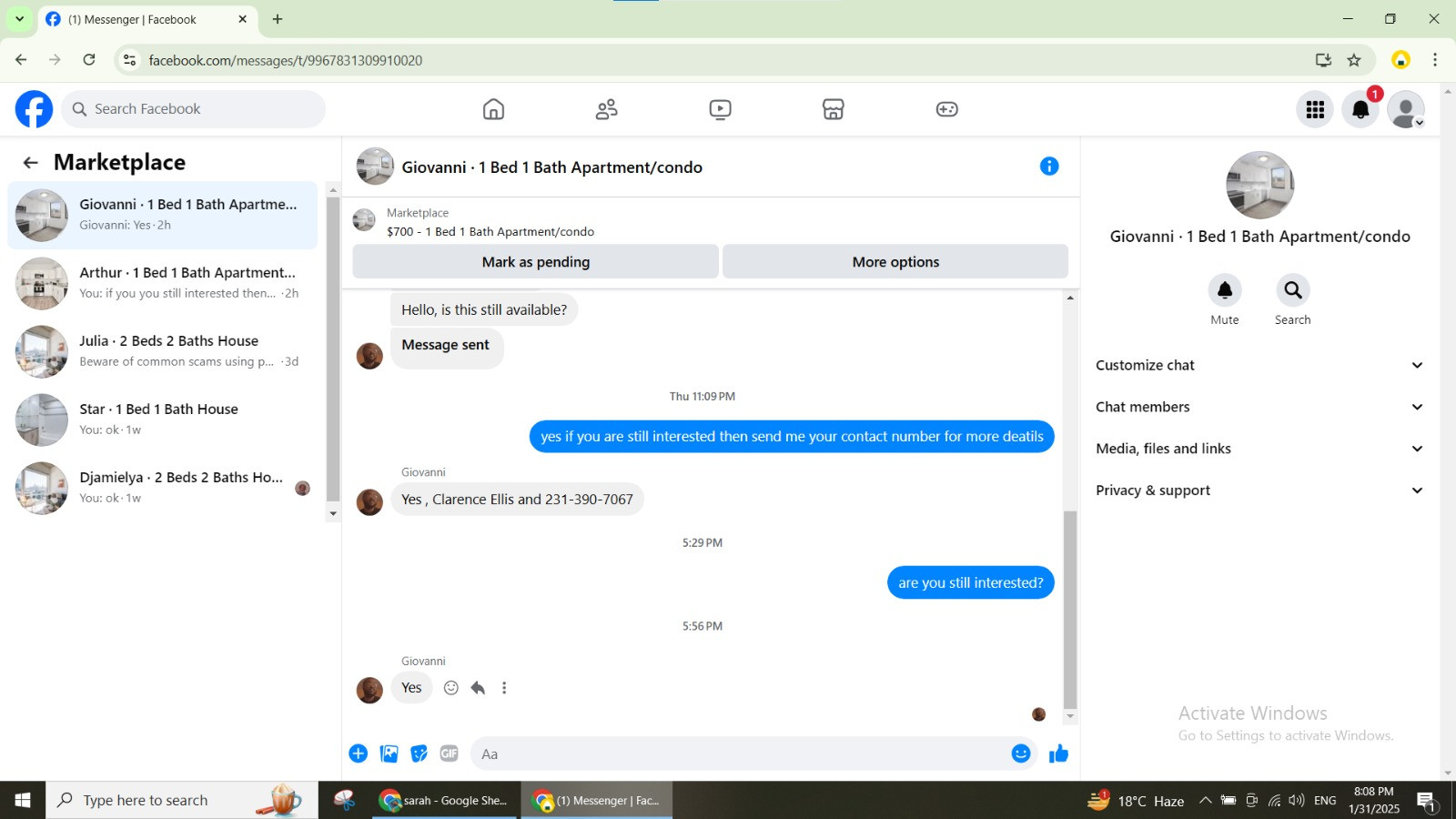Close the Messenger Facebook tab

[242, 19]
